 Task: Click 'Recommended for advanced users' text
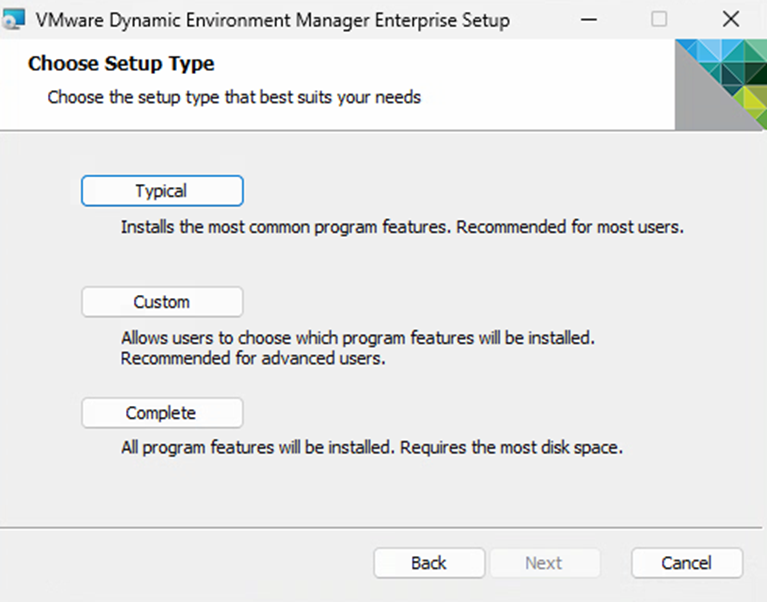252,358
